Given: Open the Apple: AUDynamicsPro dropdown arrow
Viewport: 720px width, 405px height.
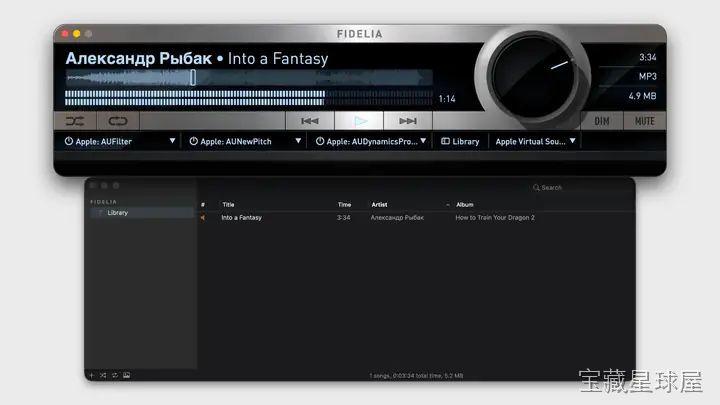Looking at the screenshot, I should [423, 141].
